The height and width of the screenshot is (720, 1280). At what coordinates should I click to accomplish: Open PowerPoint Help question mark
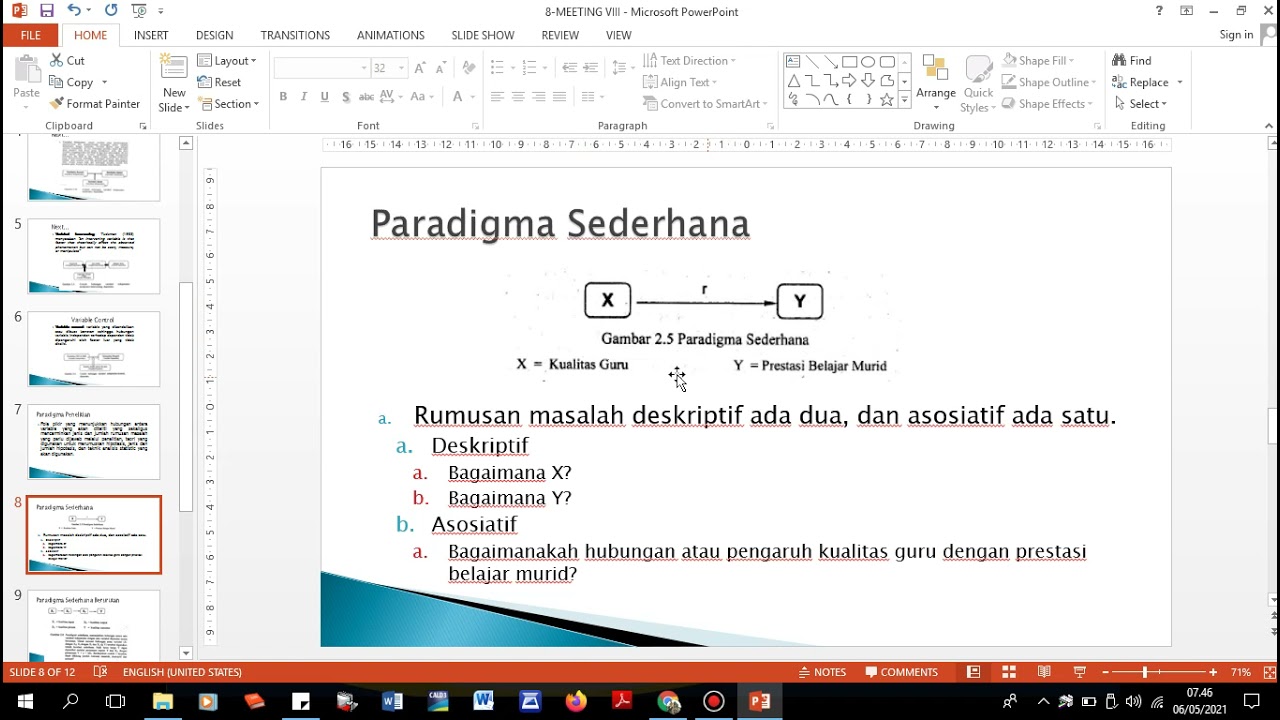point(1159,11)
